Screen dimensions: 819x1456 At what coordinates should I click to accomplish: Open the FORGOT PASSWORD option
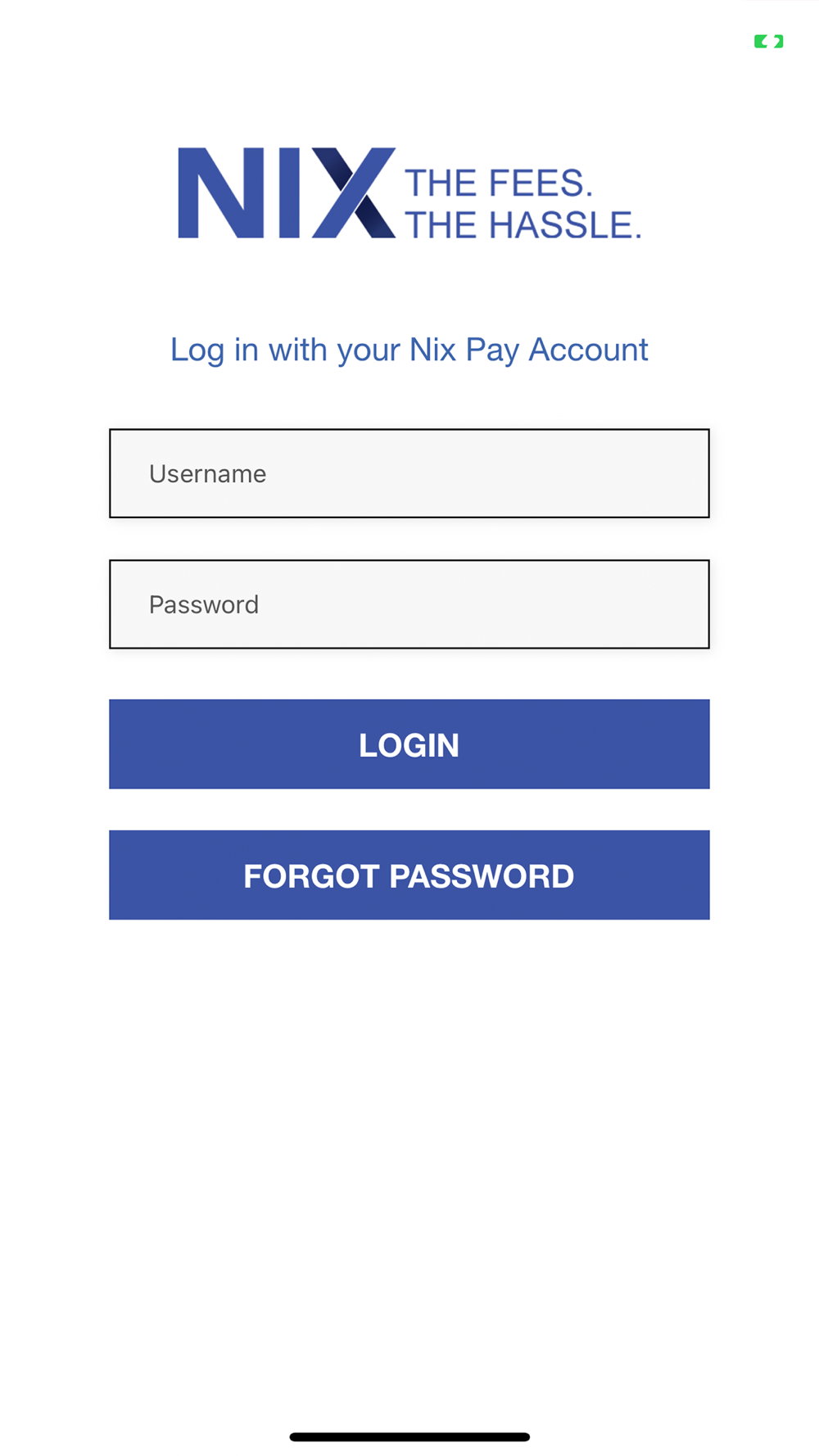[409, 875]
